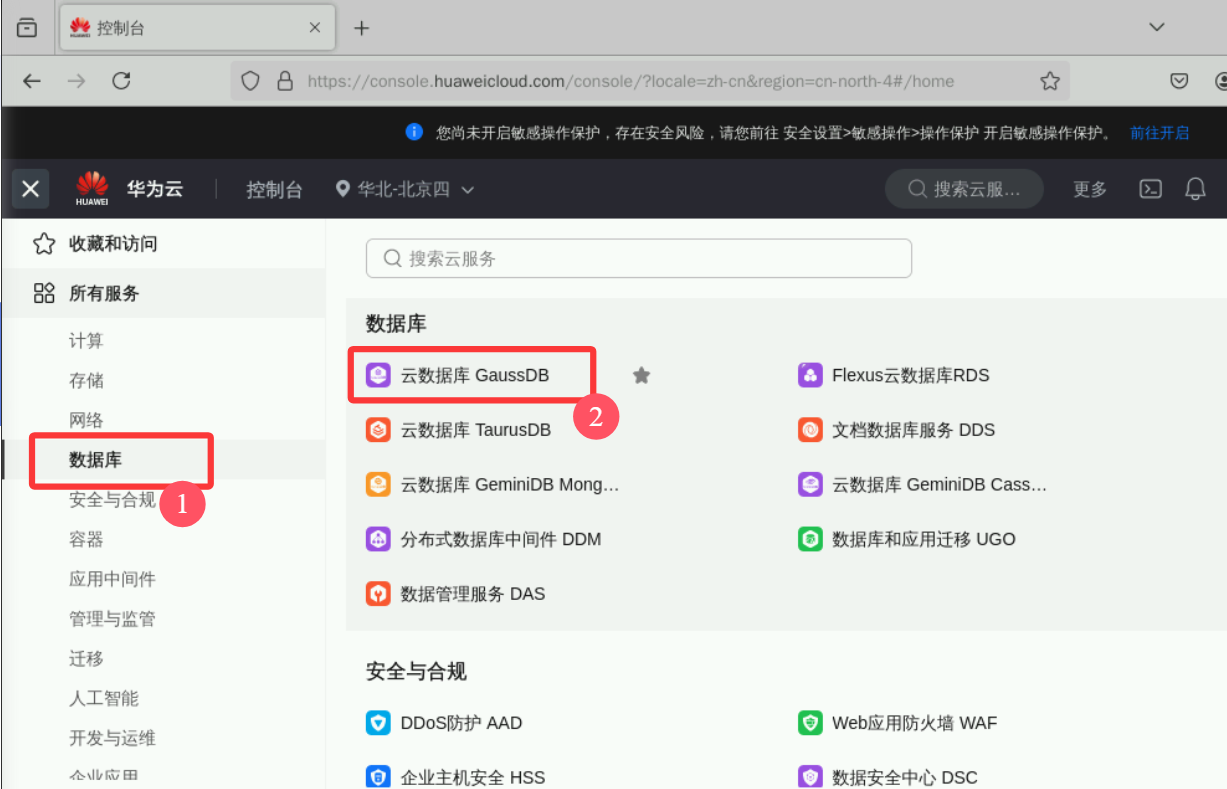Open the Flexus云数据库RDS link

(x=911, y=375)
